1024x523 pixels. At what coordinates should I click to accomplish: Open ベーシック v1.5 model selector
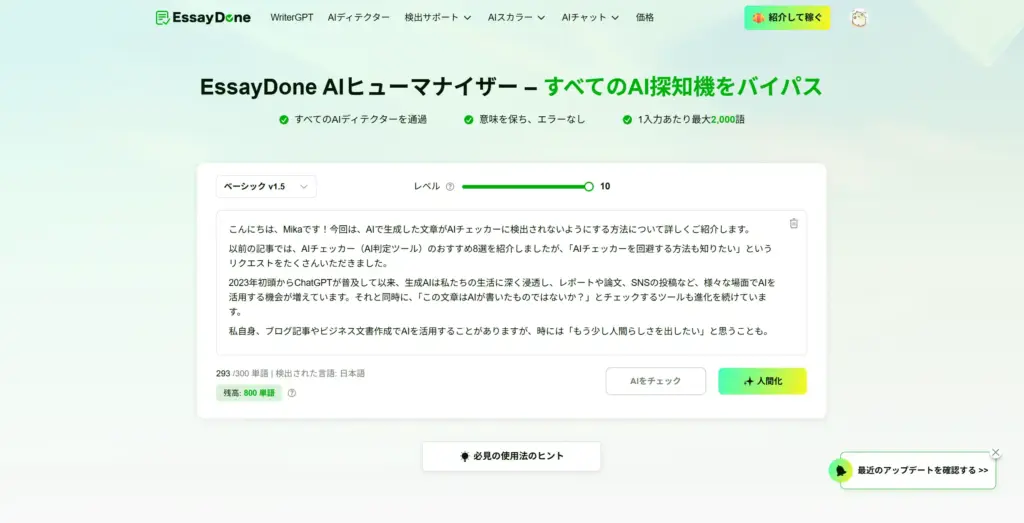(x=266, y=187)
